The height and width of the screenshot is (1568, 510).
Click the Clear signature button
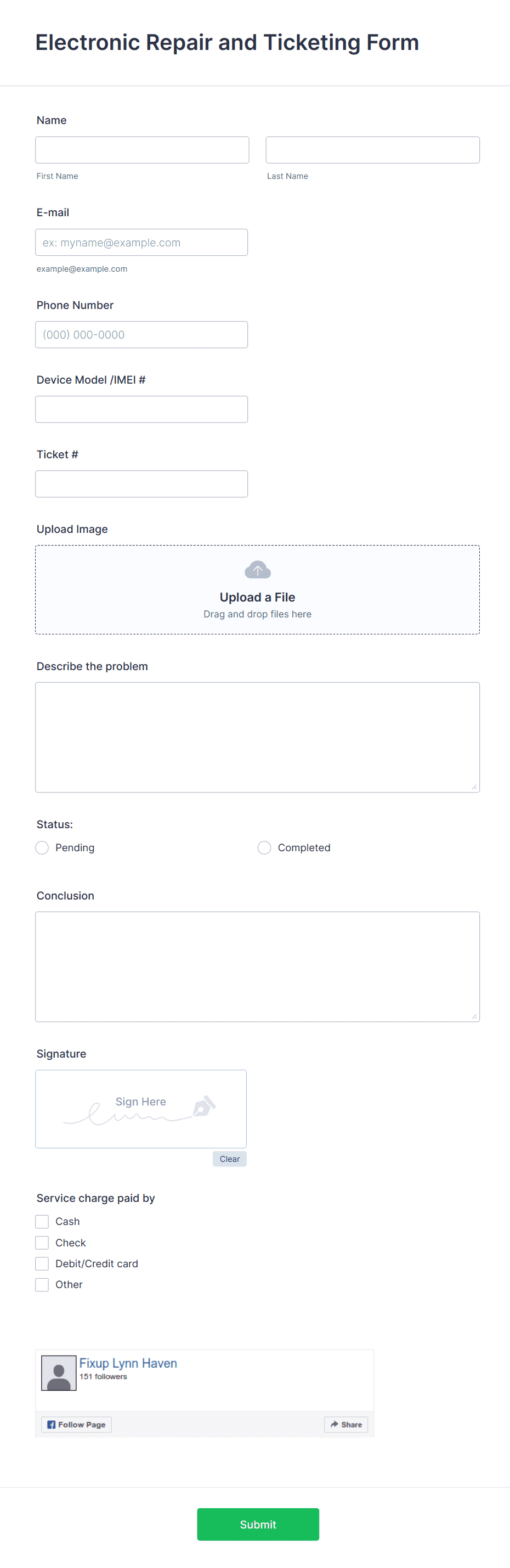(x=229, y=1159)
